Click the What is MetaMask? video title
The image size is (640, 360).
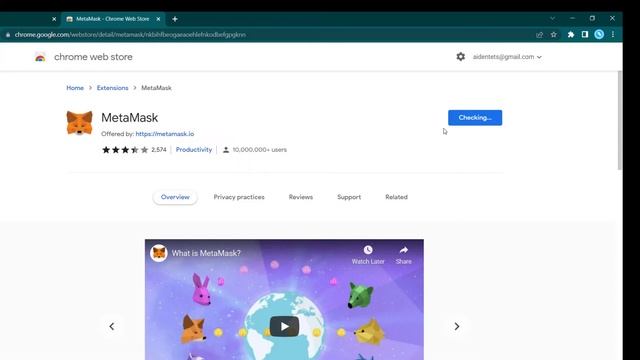point(206,253)
